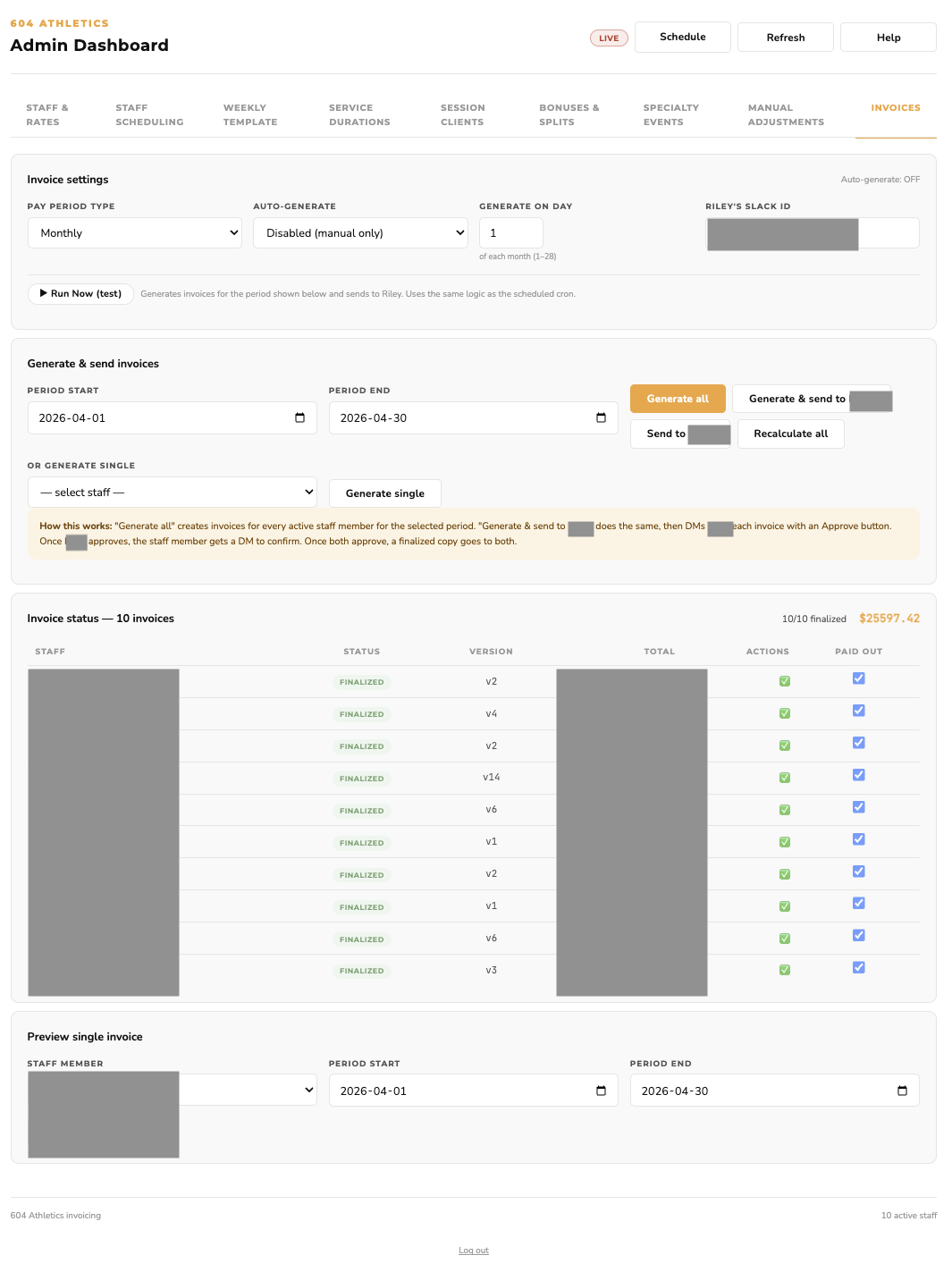This screenshot has height=1272, width=952.
Task: Expand the select staff dropdown
Action: coord(173,492)
